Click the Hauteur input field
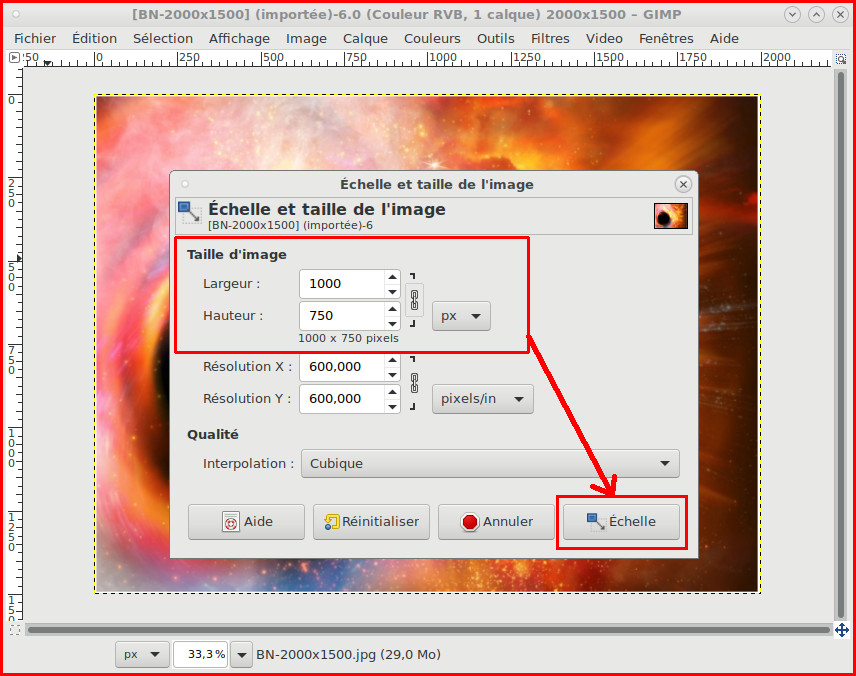This screenshot has height=676, width=856. click(x=342, y=316)
